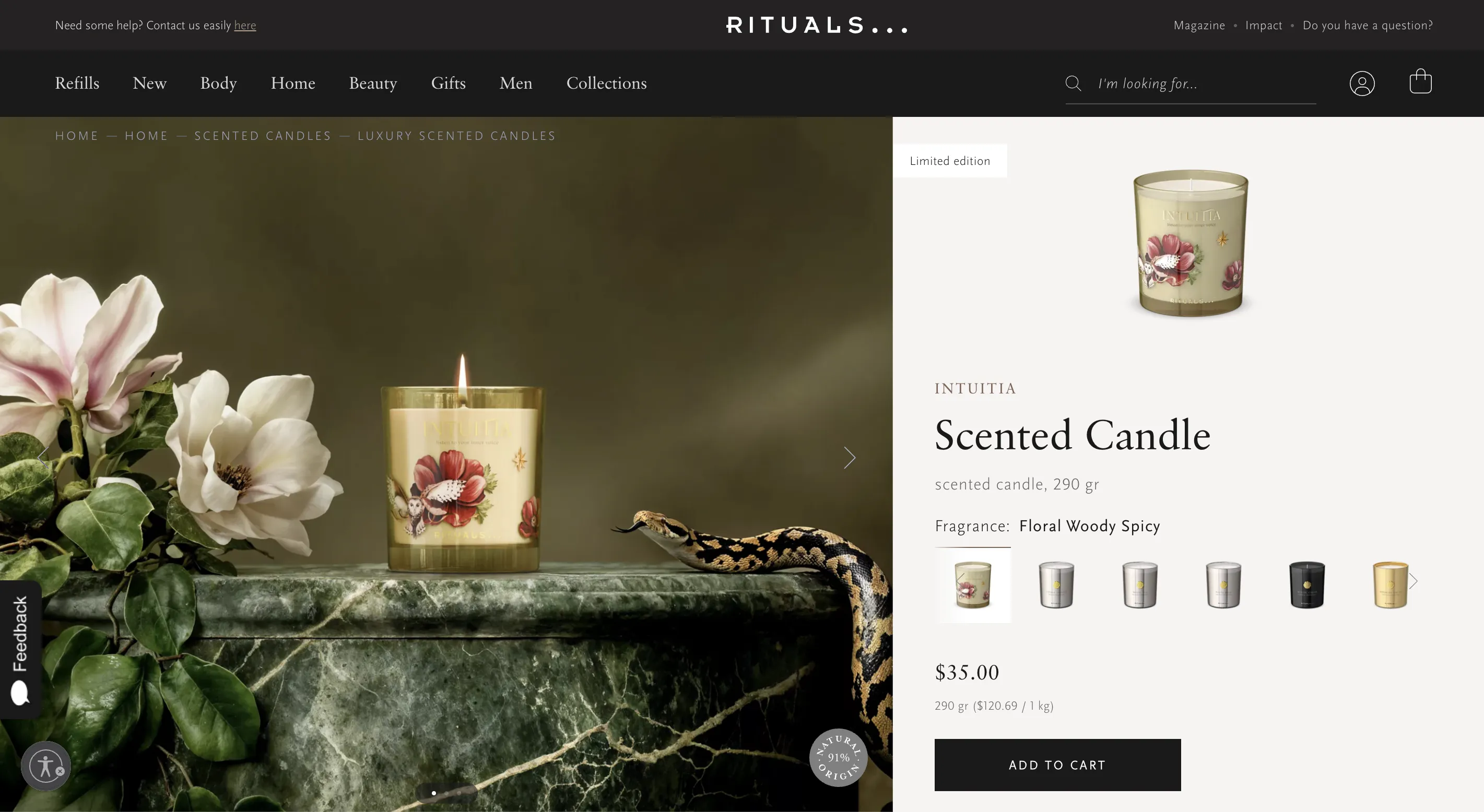Follow the 'here' contact link

[245, 26]
